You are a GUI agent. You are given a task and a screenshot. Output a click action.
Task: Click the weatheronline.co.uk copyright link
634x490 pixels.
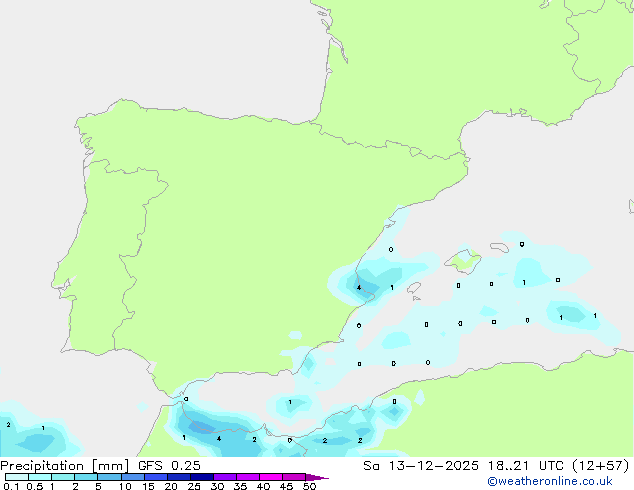550,481
